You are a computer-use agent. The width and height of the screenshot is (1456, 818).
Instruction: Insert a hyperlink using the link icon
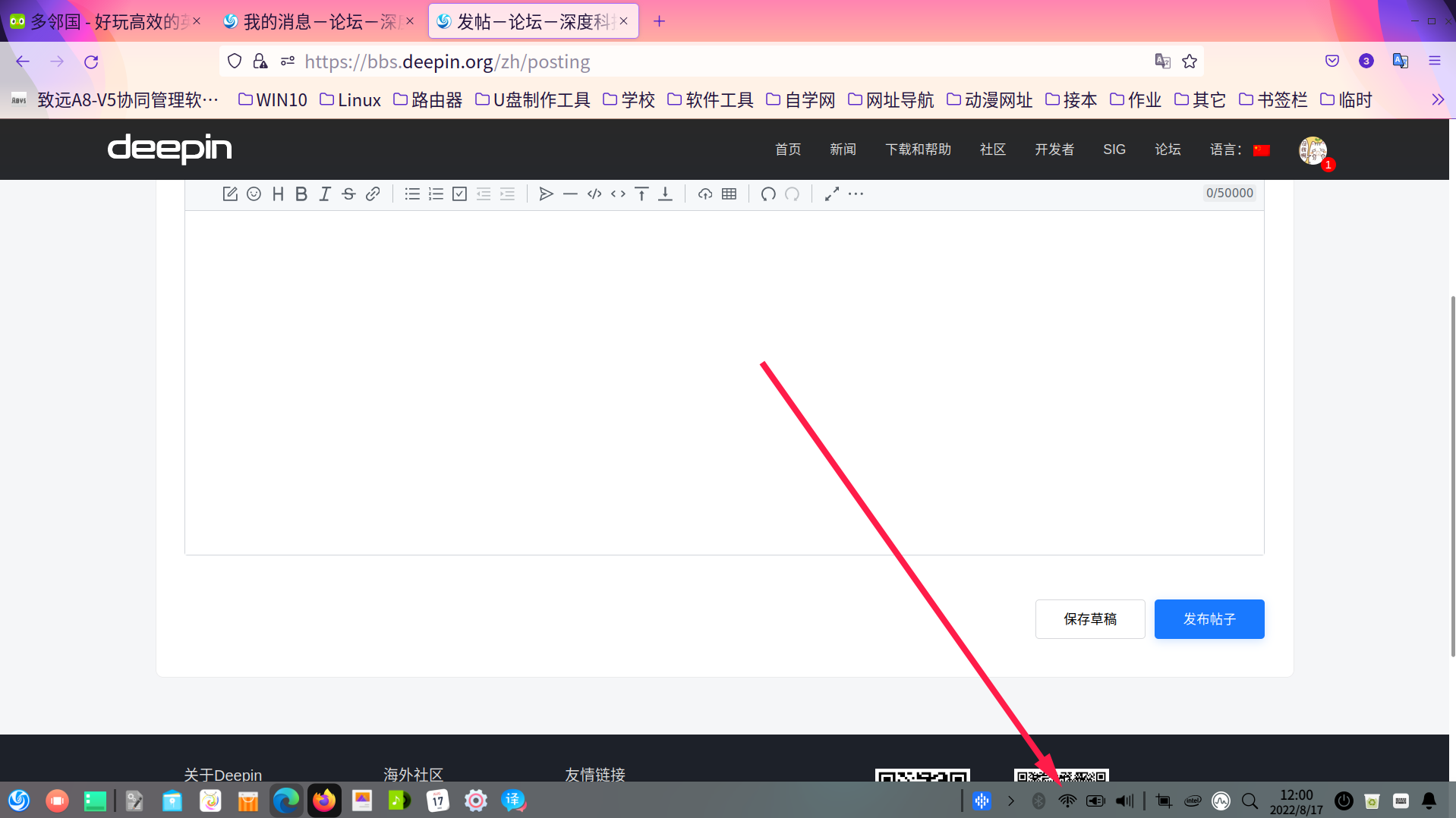pos(373,194)
